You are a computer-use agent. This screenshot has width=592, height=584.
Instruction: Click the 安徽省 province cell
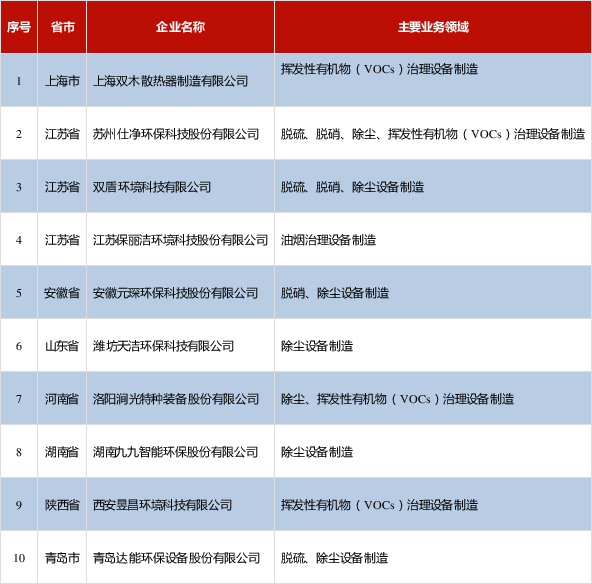62,293
